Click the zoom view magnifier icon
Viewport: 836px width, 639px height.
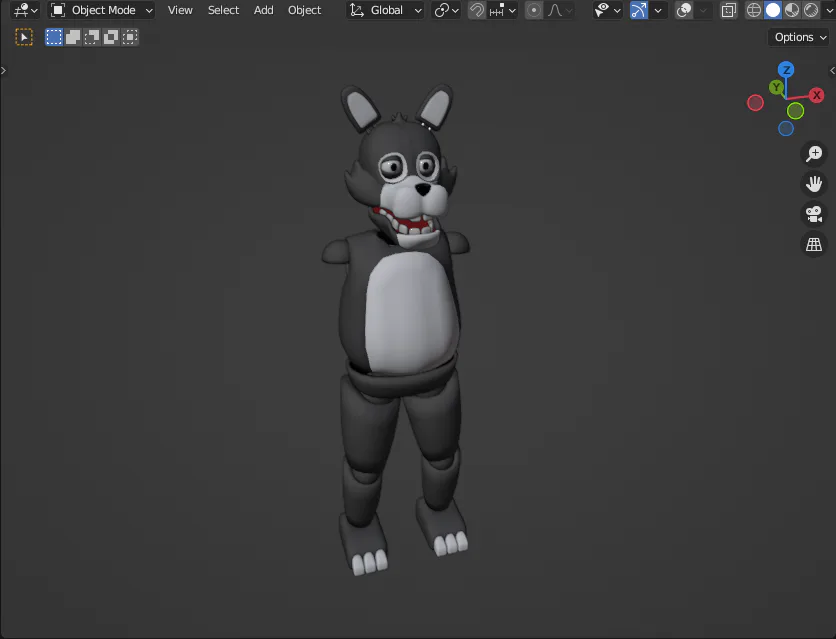pyautogui.click(x=814, y=153)
